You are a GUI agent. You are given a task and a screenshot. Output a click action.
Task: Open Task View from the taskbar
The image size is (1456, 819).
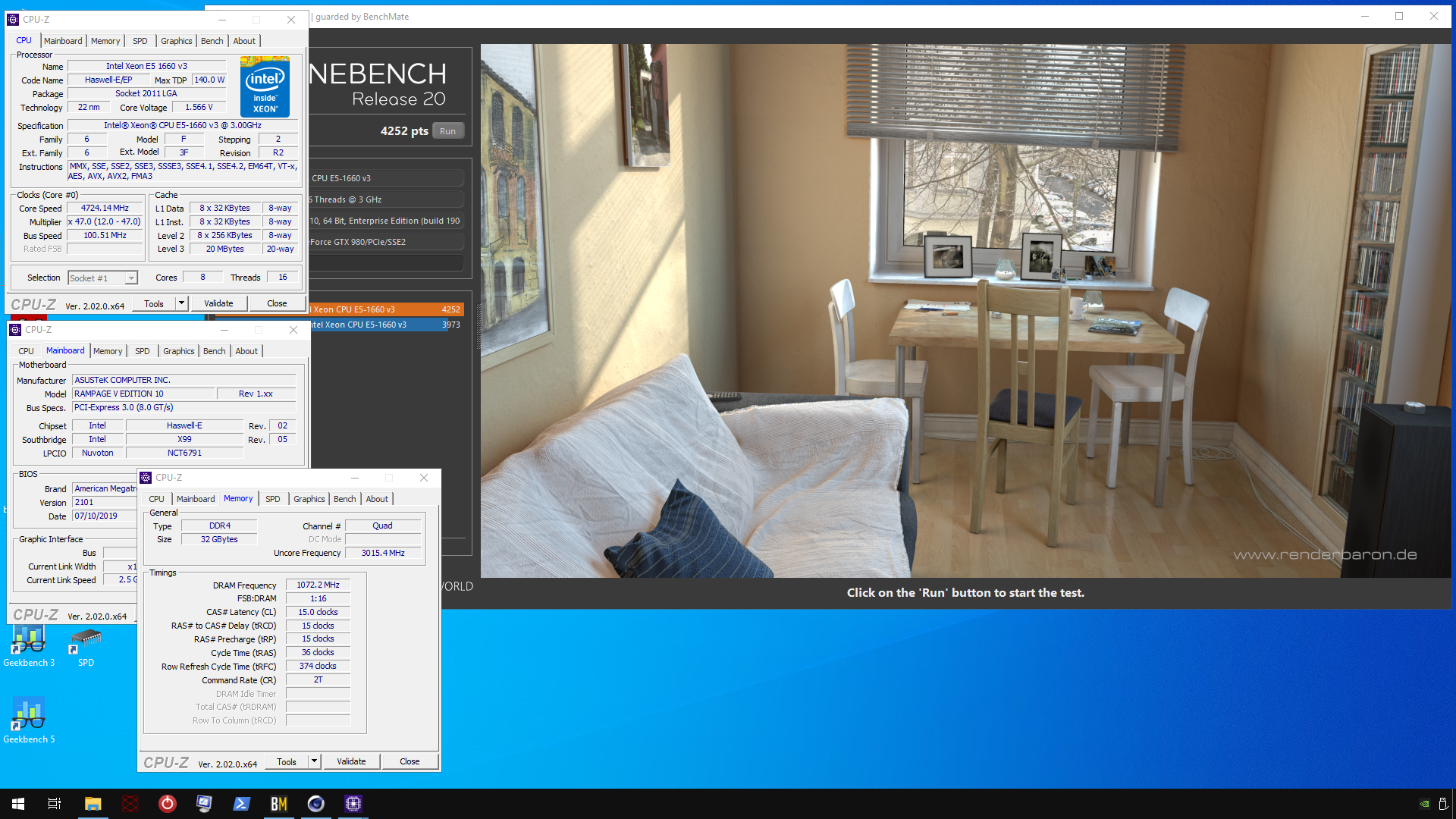(55, 804)
